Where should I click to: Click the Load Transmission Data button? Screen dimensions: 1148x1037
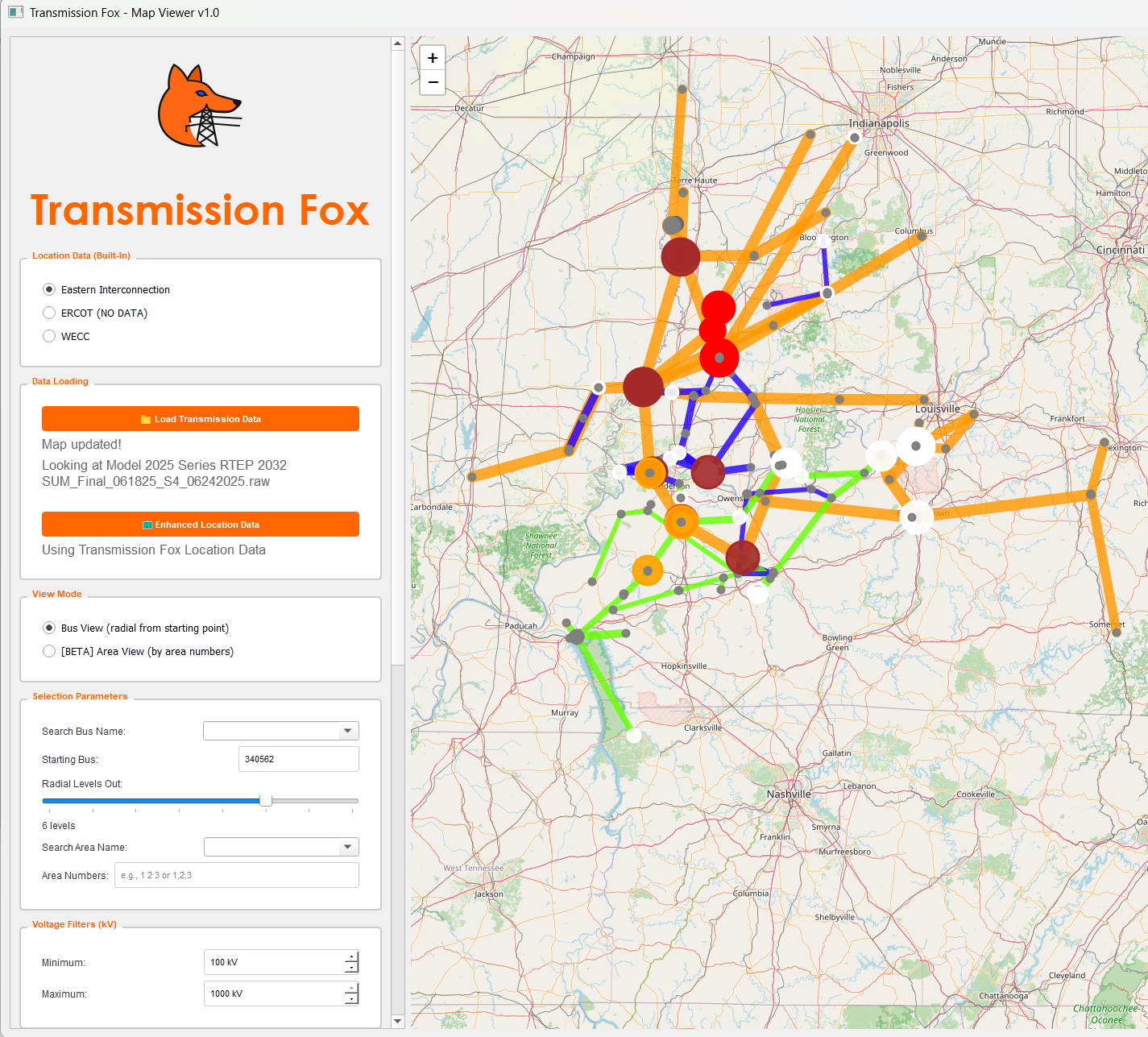[201, 418]
